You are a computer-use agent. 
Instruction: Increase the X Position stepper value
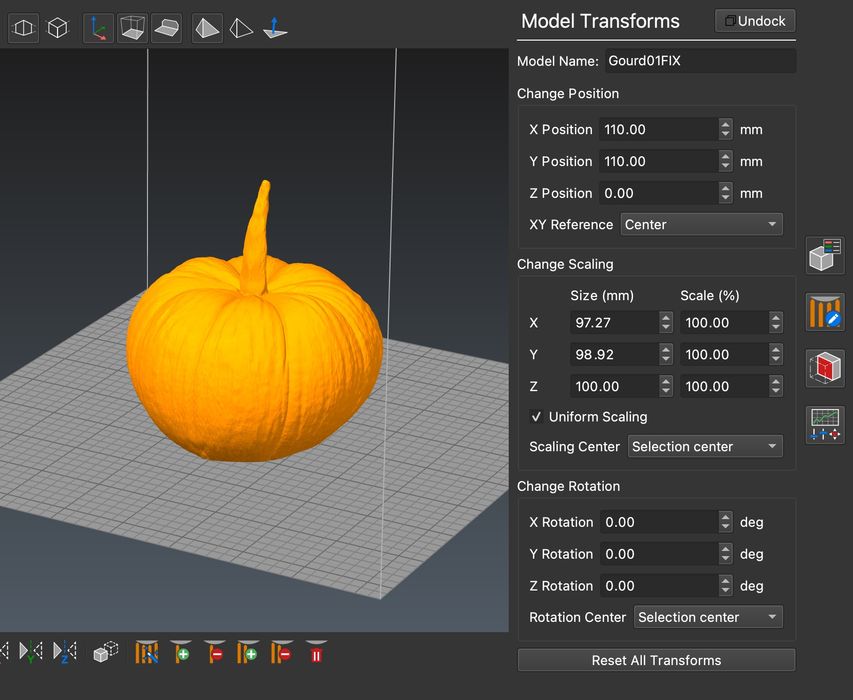[x=725, y=125]
